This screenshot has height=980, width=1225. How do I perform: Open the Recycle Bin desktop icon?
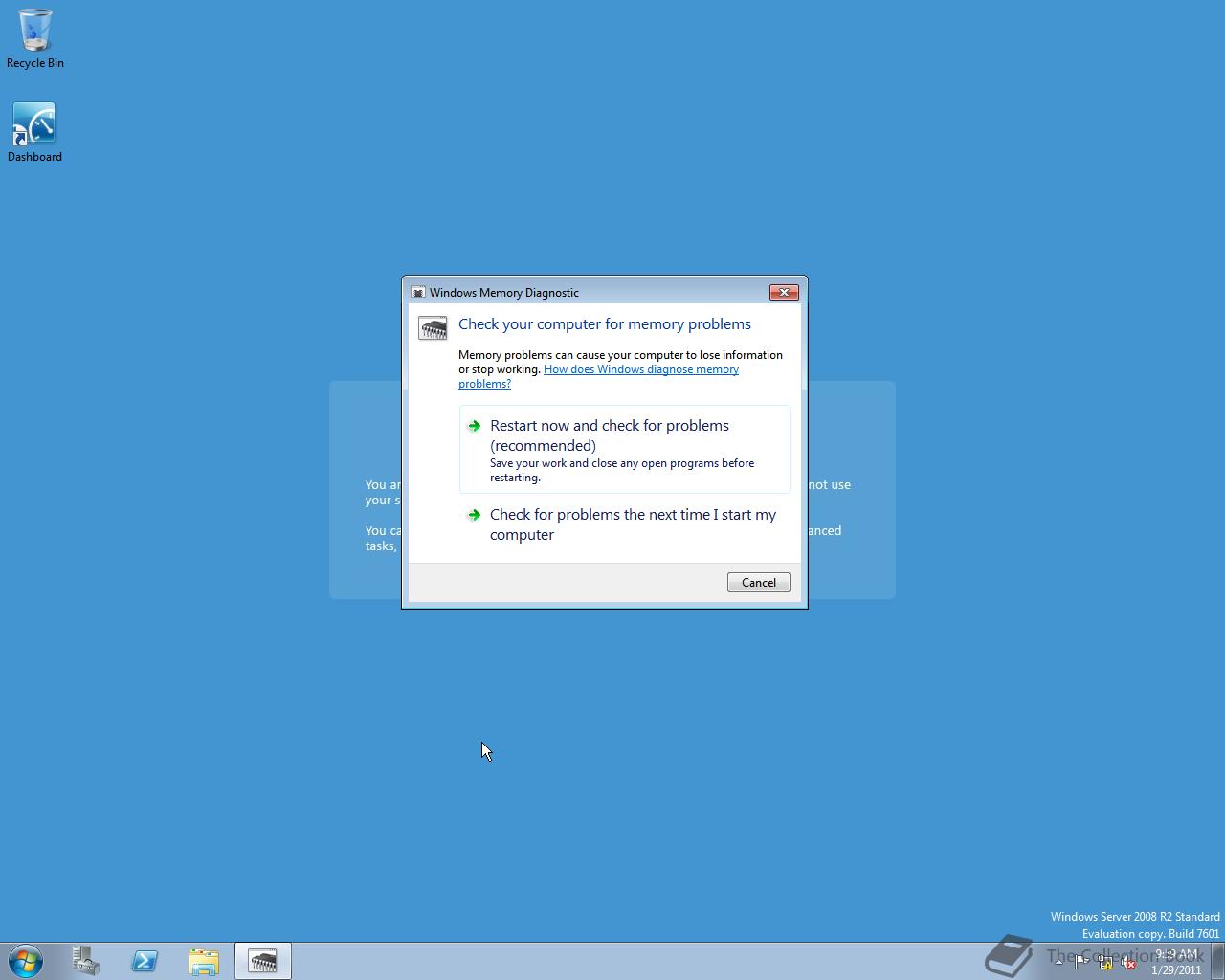point(35,39)
